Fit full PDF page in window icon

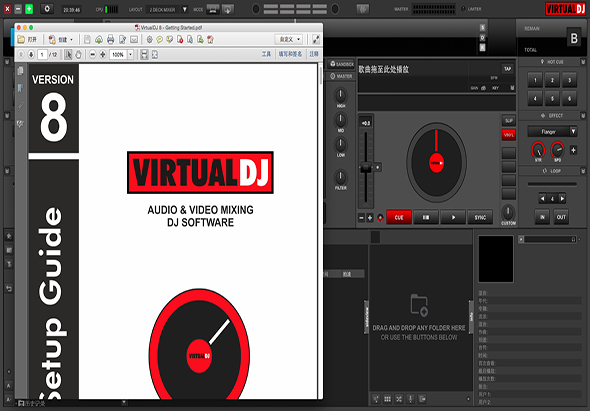click(x=155, y=55)
